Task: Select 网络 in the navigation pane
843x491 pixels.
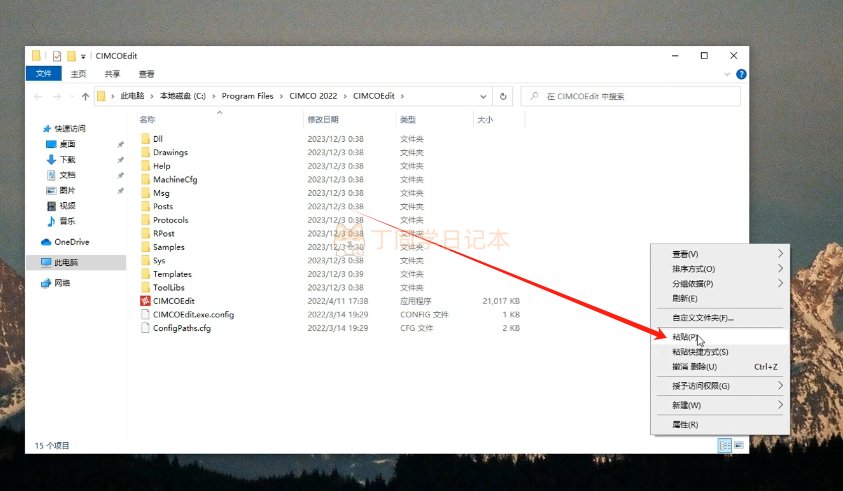Action: click(62, 283)
